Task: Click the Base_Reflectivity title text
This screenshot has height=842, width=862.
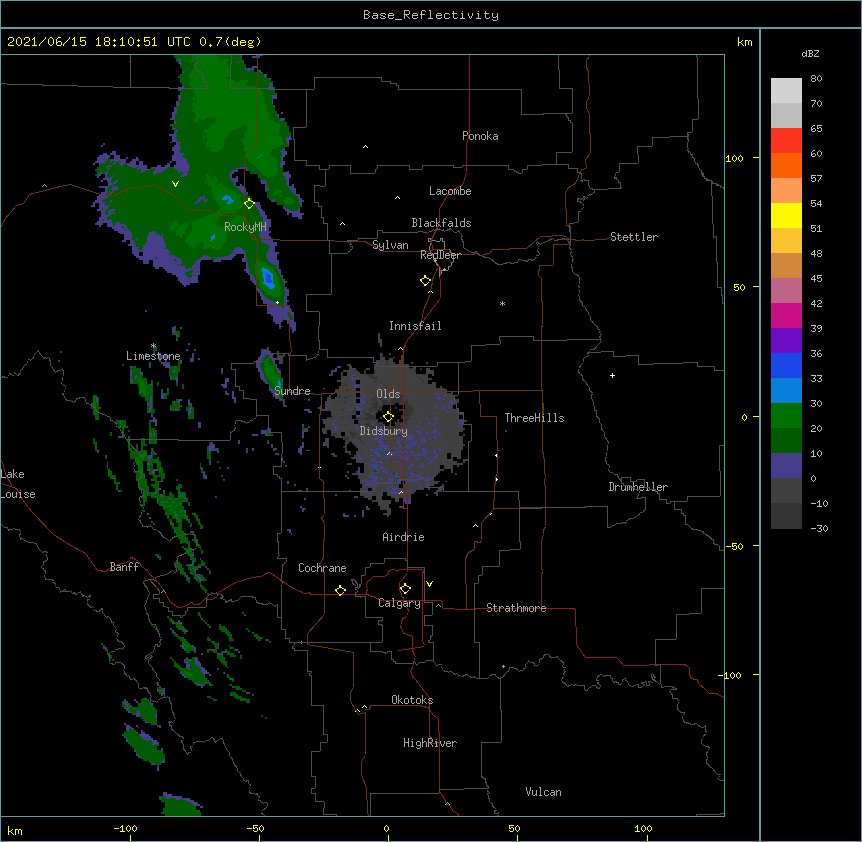Action: pos(431,15)
